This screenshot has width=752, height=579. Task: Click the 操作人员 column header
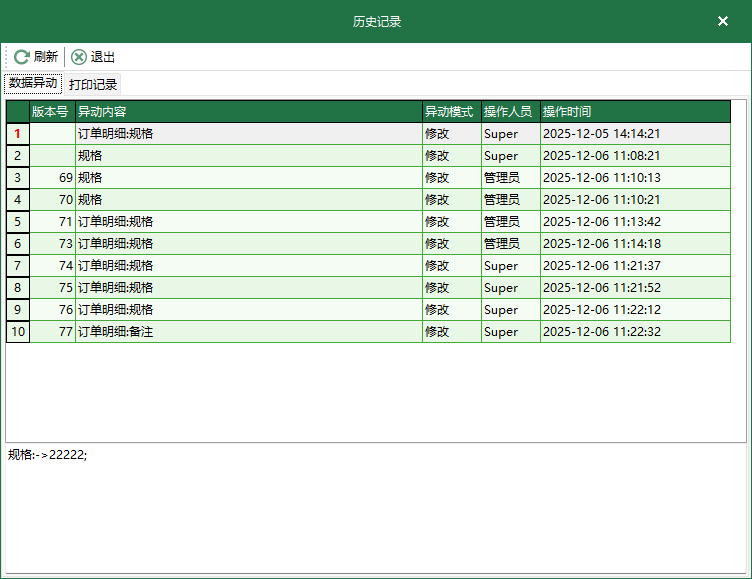click(510, 112)
